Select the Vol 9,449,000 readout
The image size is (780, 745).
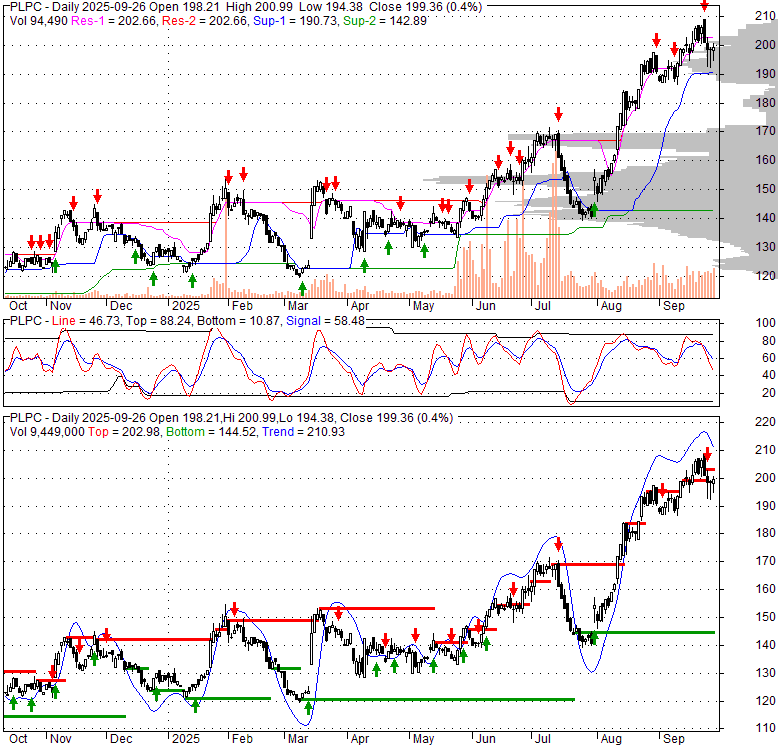tap(47, 432)
